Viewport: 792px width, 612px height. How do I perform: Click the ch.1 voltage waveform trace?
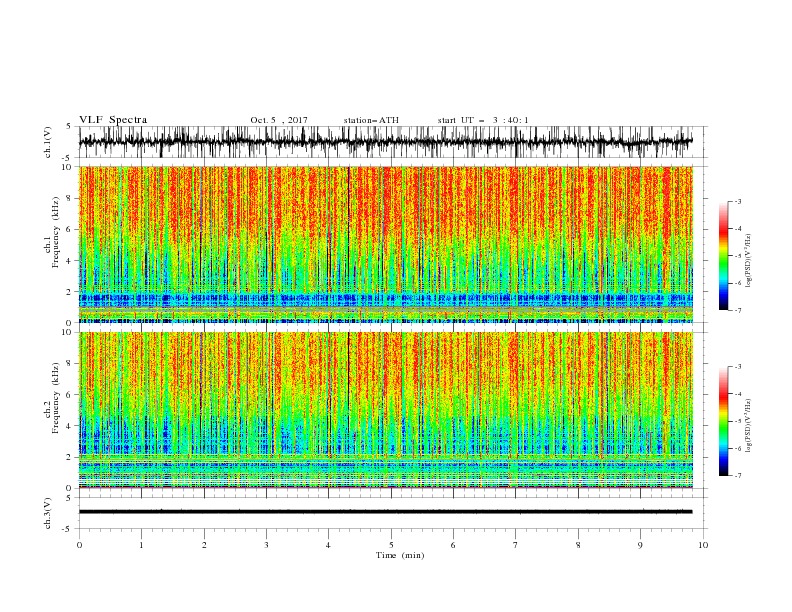385,142
